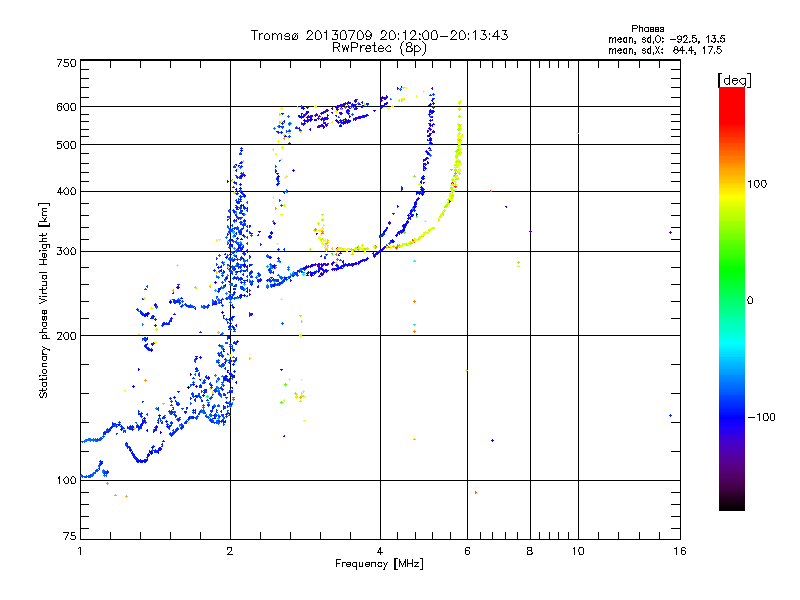Click the black bottom of the colorbar
The width and height of the screenshot is (800, 600).
(x=732, y=503)
